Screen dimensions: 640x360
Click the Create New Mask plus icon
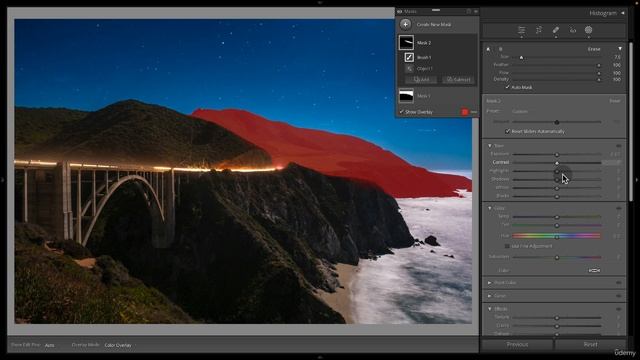[405, 24]
